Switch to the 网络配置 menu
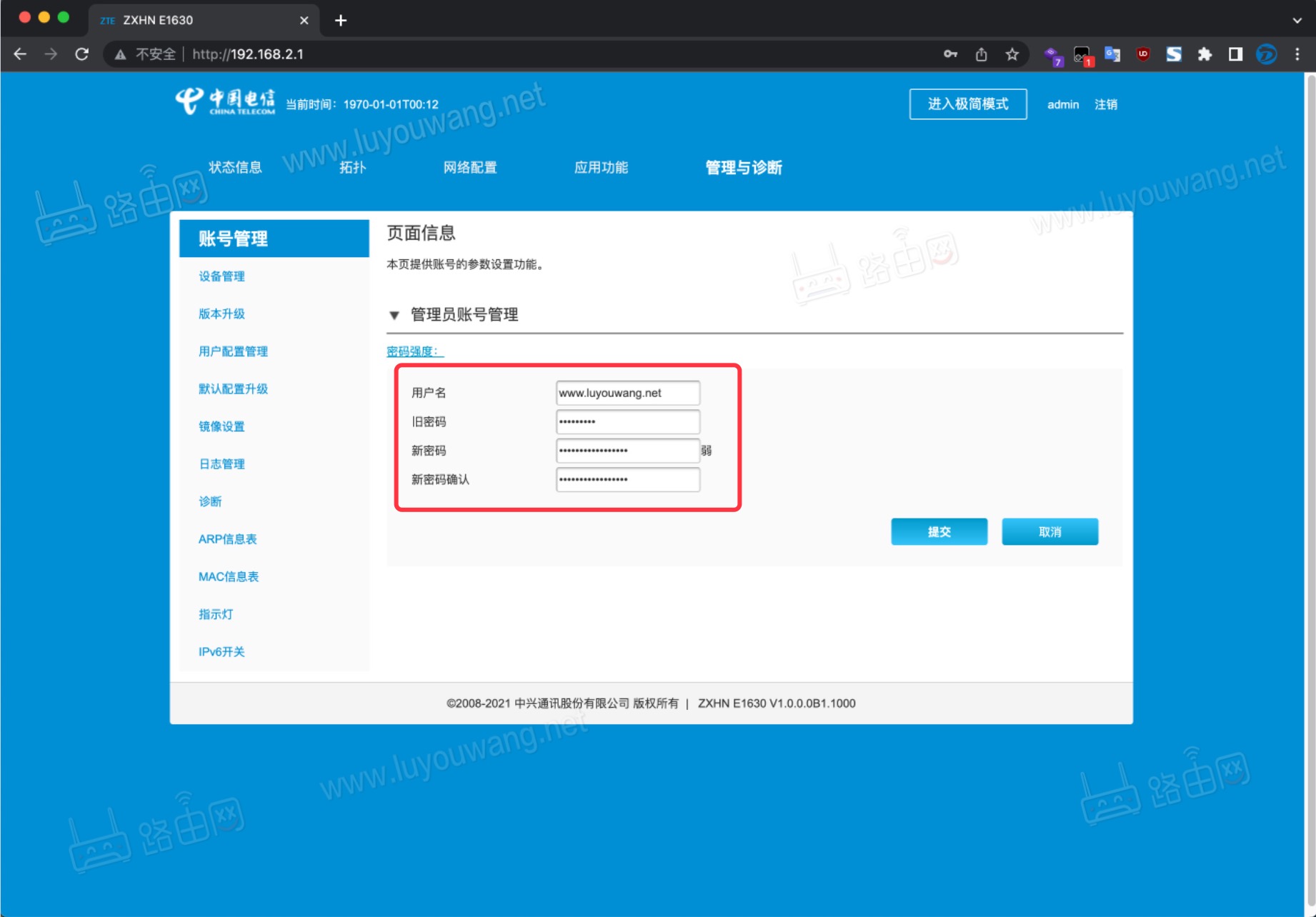The image size is (1316, 917). coord(471,167)
